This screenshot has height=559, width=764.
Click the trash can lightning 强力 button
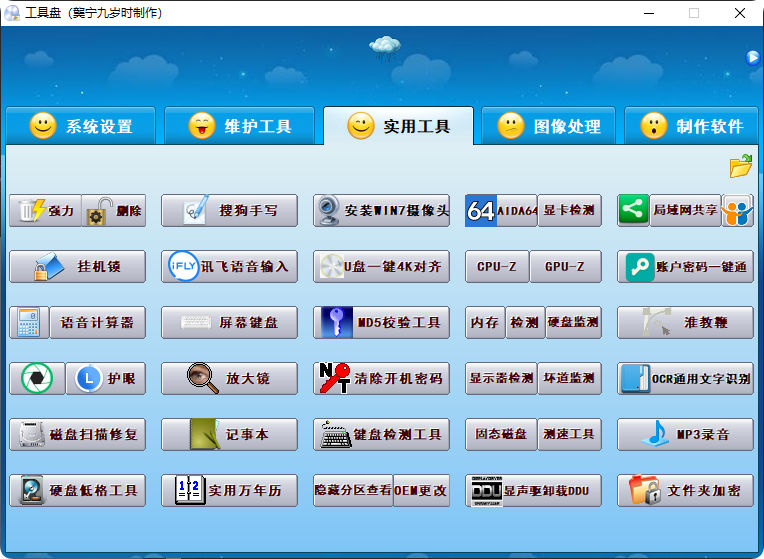pos(45,211)
